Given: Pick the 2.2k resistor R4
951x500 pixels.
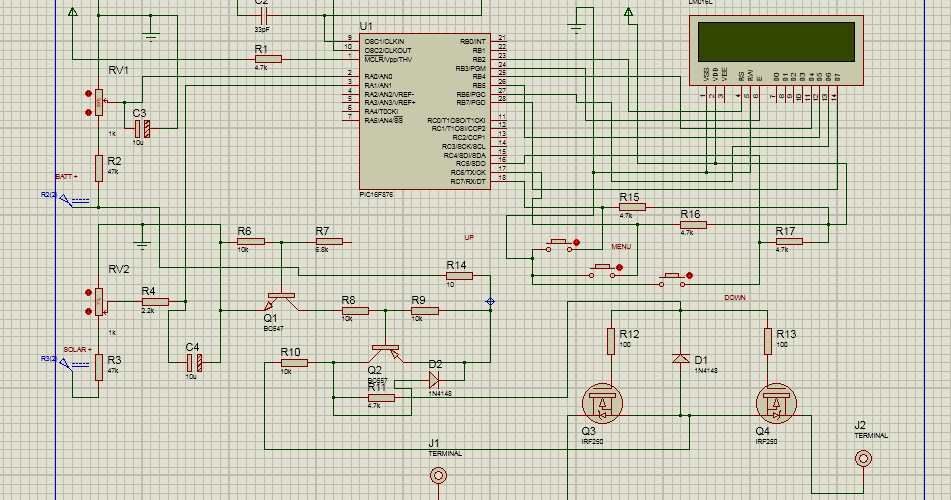Looking at the screenshot, I should (x=155, y=302).
